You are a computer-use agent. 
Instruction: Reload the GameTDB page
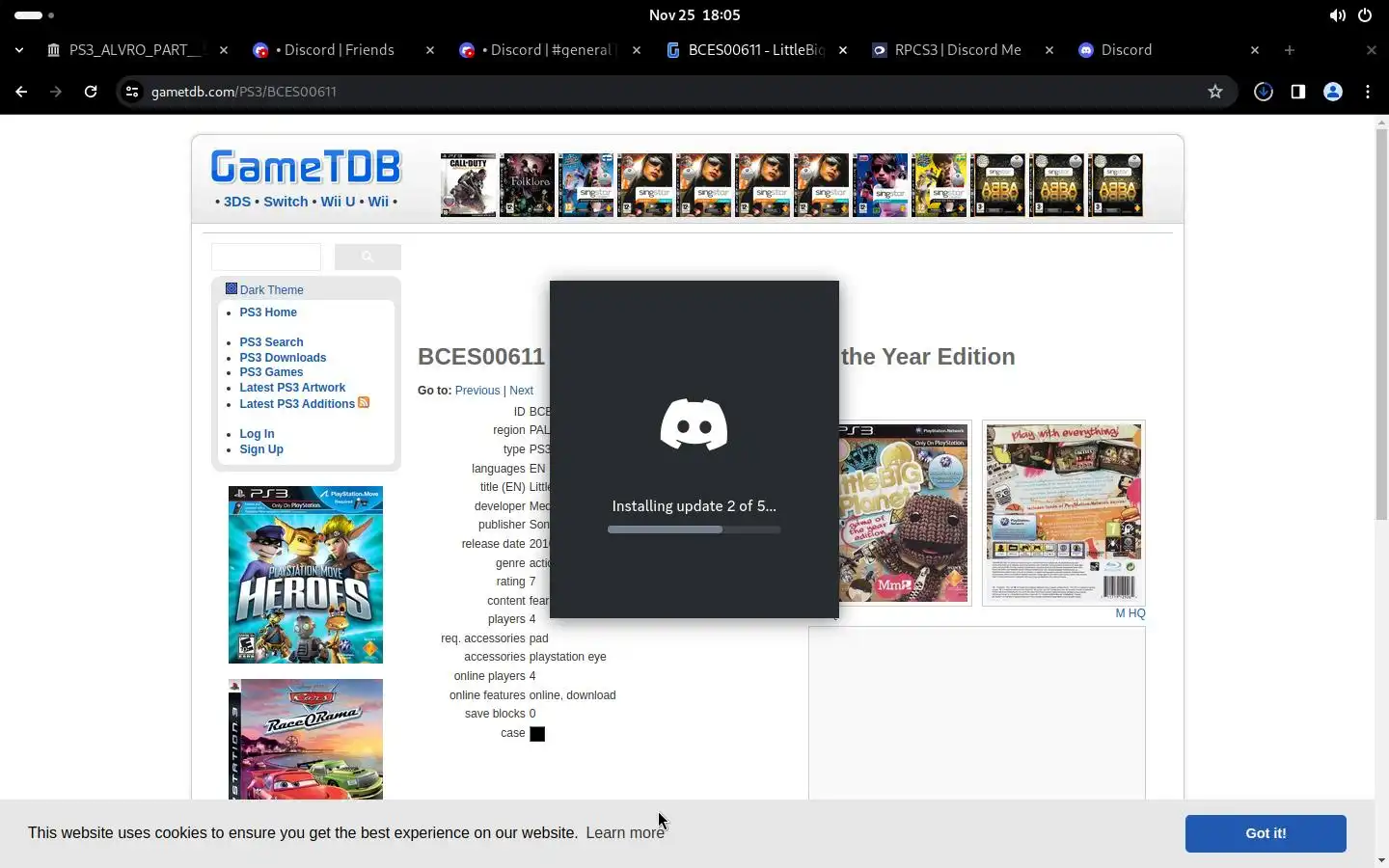(x=91, y=92)
